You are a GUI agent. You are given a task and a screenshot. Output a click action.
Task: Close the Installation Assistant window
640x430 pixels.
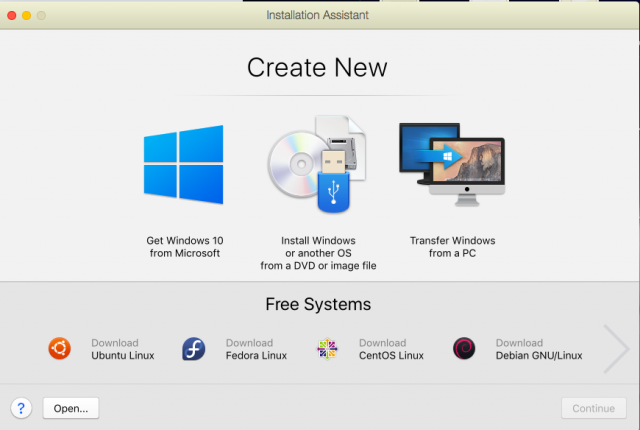tap(12, 16)
